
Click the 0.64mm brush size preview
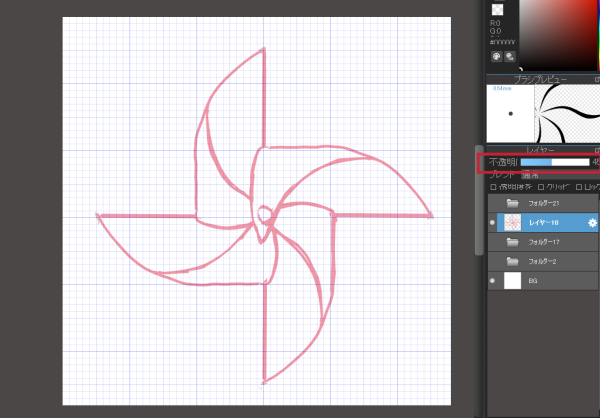pos(510,114)
